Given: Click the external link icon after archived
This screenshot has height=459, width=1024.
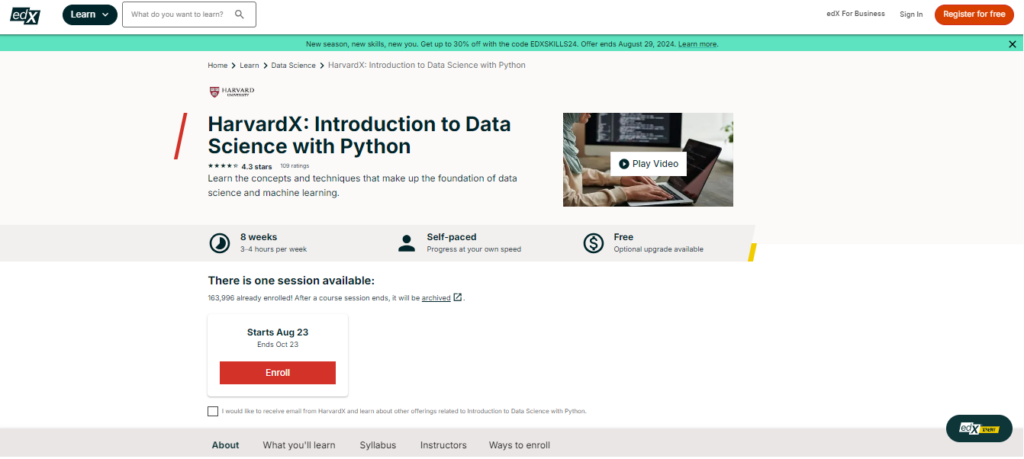Looking at the screenshot, I should [x=458, y=298].
